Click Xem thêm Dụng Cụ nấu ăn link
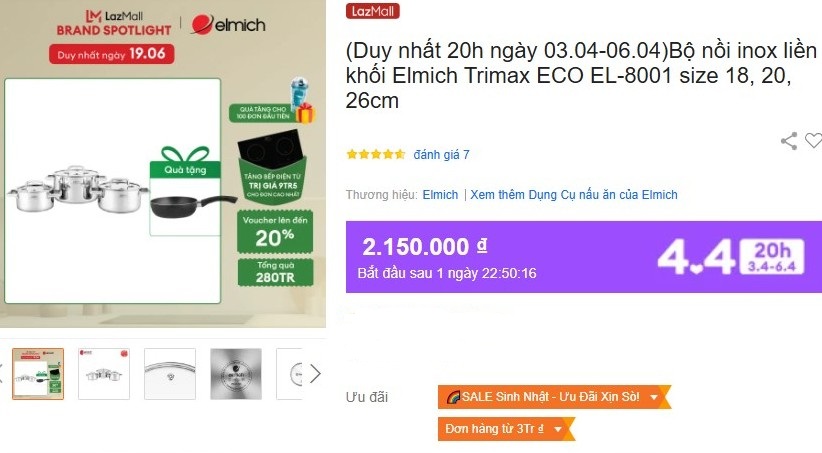The height and width of the screenshot is (453, 822). tap(574, 195)
